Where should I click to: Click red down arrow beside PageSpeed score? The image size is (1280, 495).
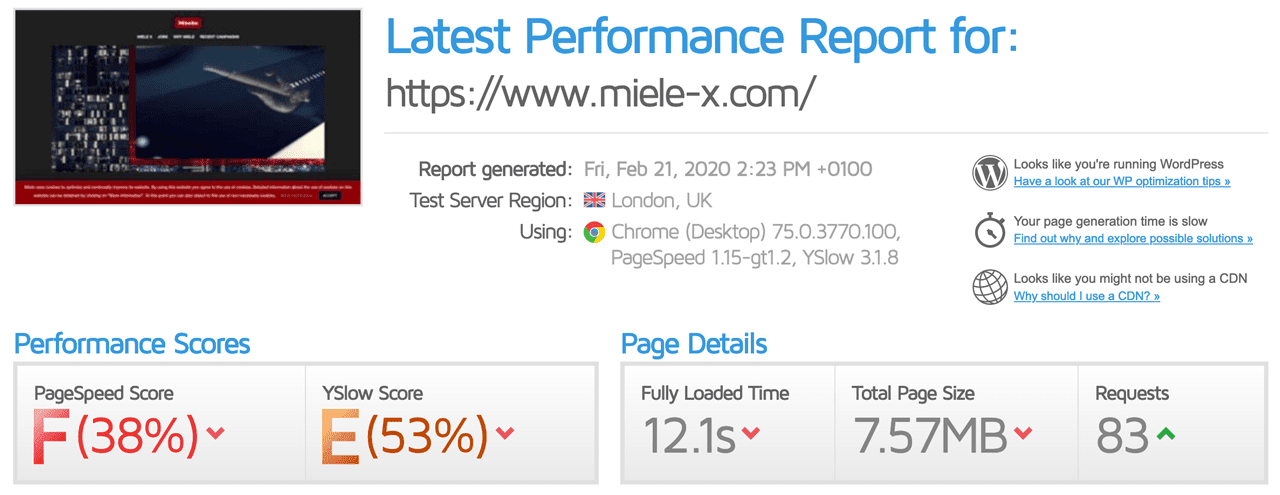[x=215, y=433]
